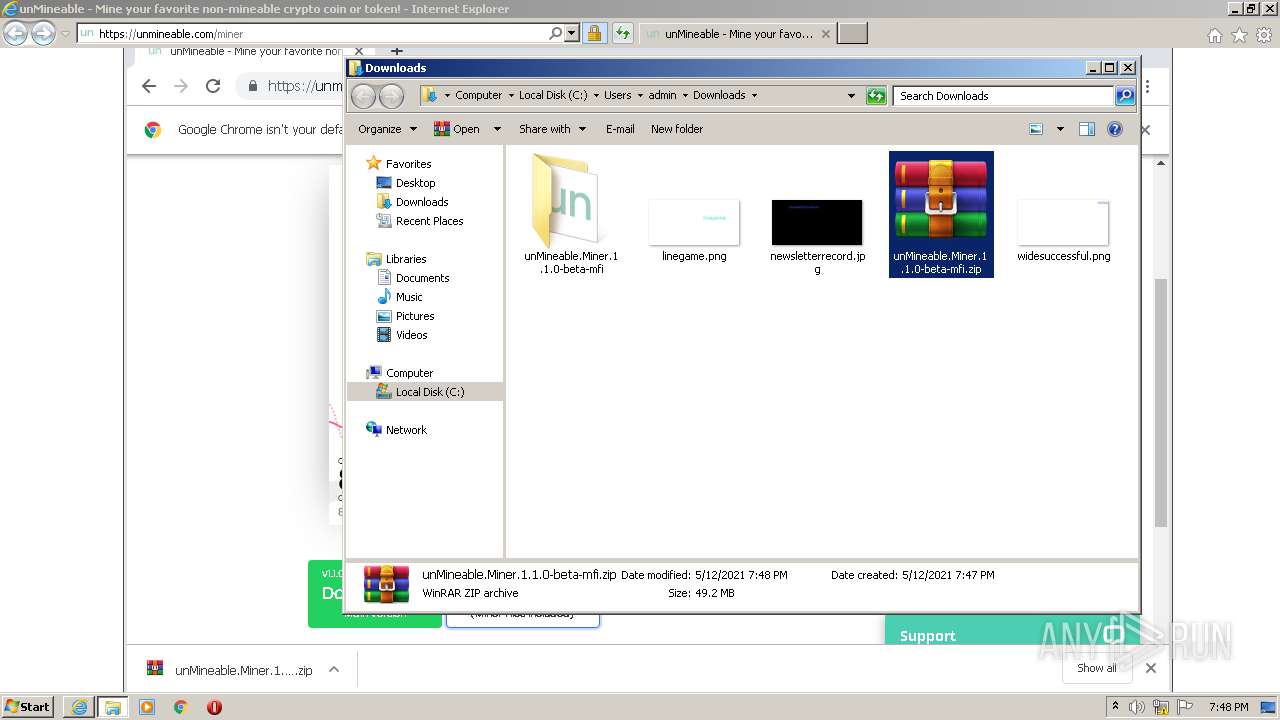The image size is (1280, 720).
Task: Refresh the Downloads folder view
Action: (x=876, y=96)
